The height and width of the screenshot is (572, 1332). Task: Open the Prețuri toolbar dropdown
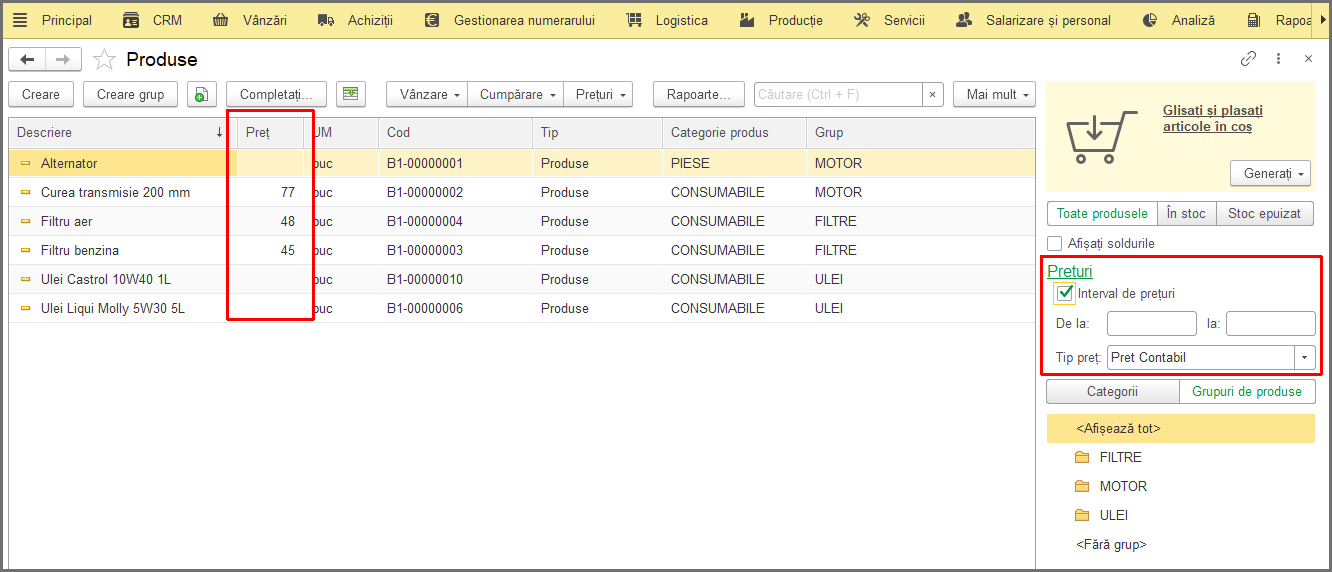click(x=598, y=94)
